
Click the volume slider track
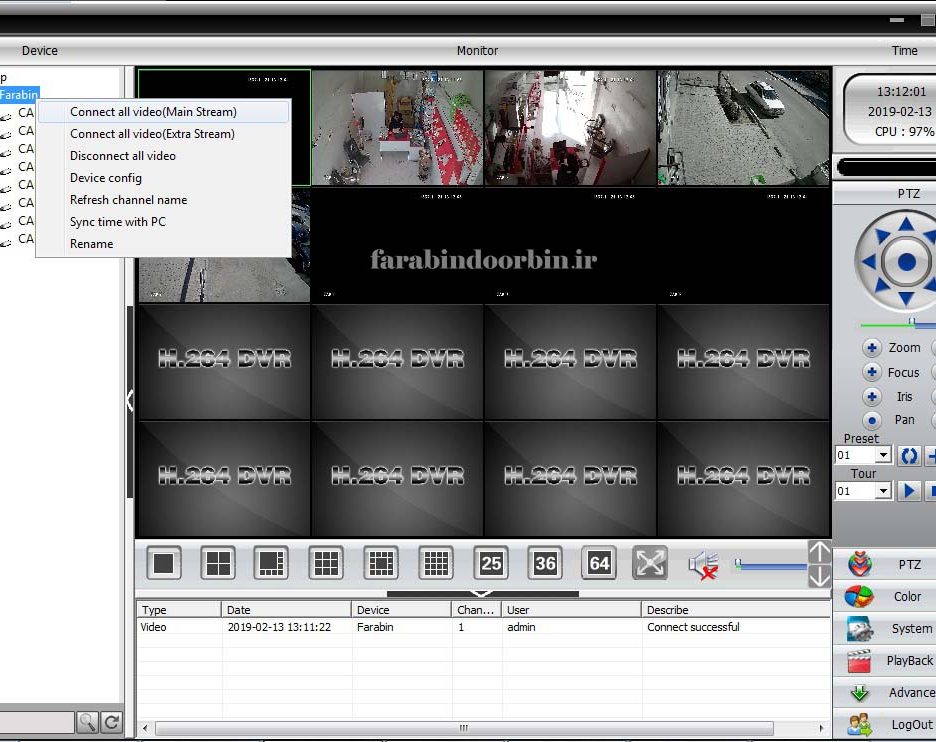tap(770, 567)
